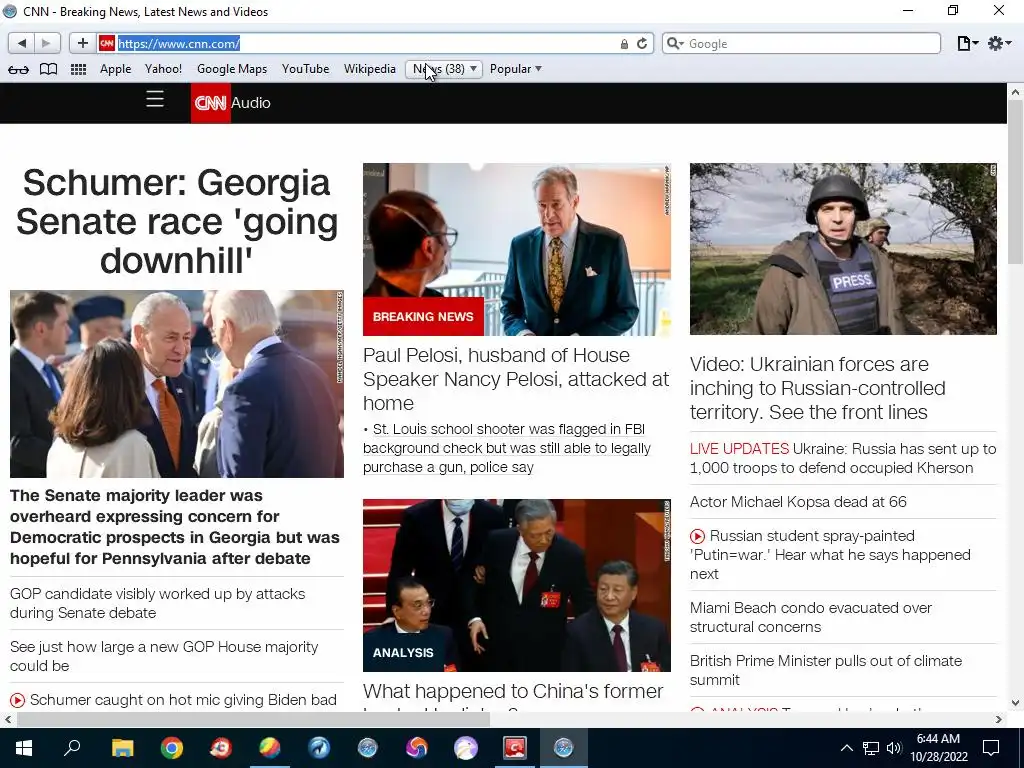1024x768 pixels.
Task: Open Ukrainian forces video headline
Action: (x=818, y=388)
